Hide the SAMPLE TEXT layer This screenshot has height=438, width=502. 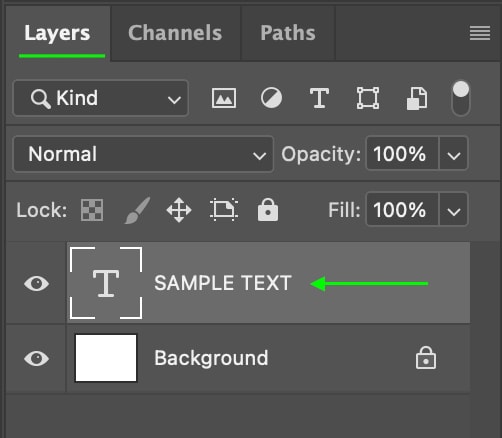(36, 284)
